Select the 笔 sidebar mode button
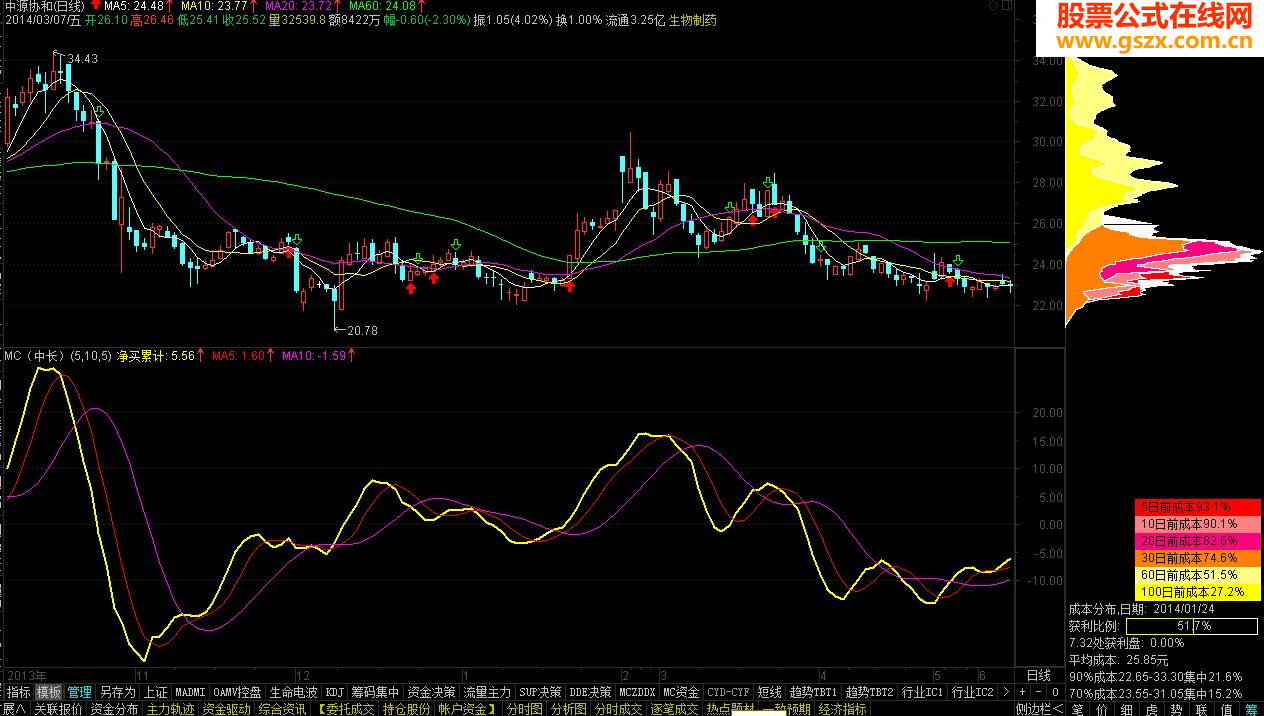 click(x=1077, y=709)
